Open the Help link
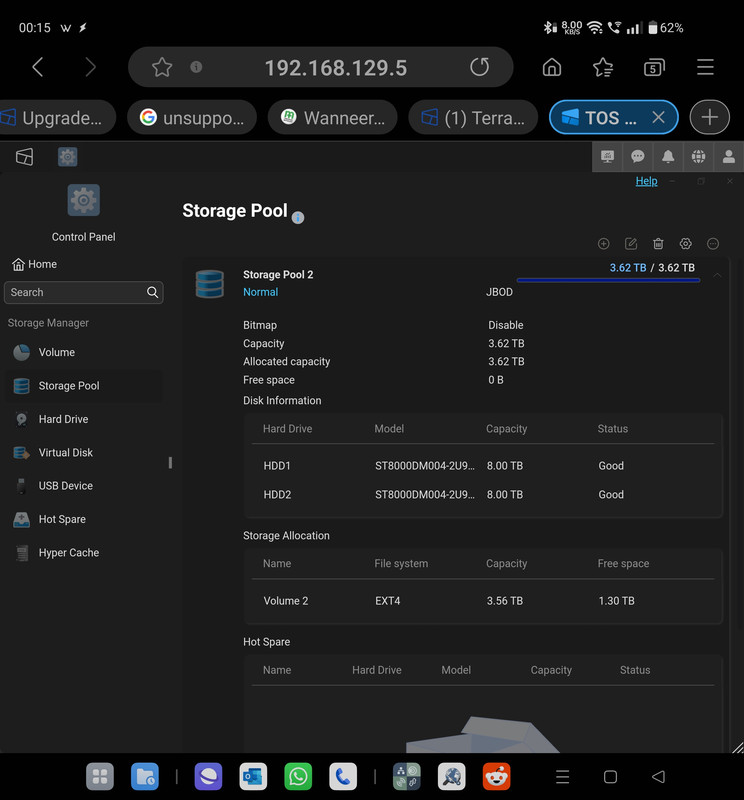744x800 pixels. (646, 181)
